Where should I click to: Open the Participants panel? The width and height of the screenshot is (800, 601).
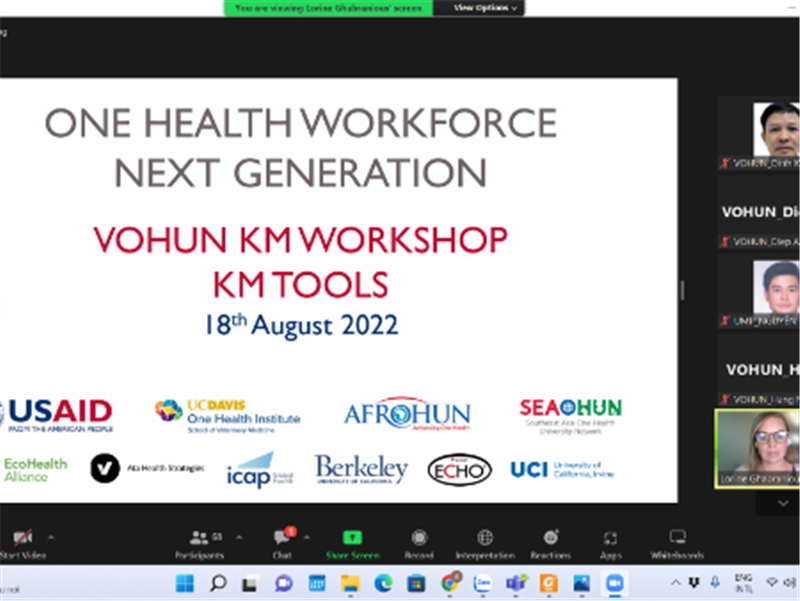[x=199, y=541]
